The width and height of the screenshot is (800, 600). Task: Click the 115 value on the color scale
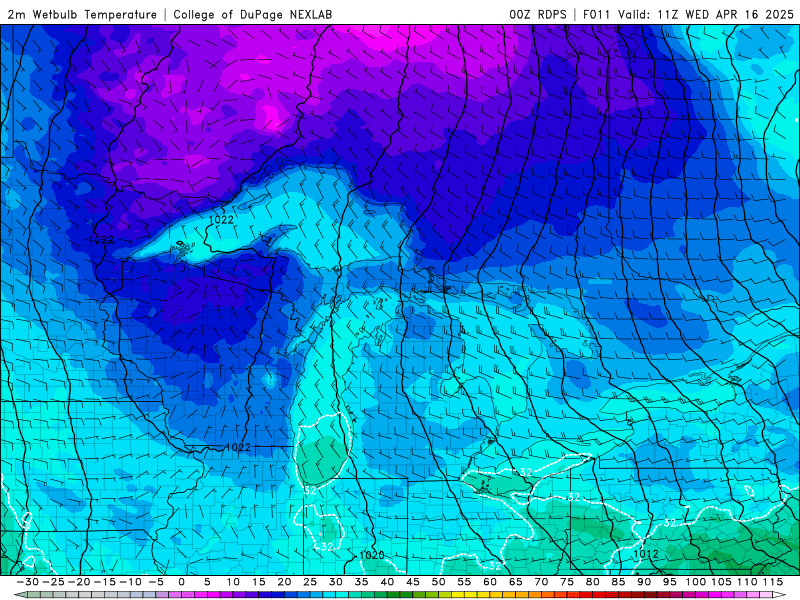(773, 582)
